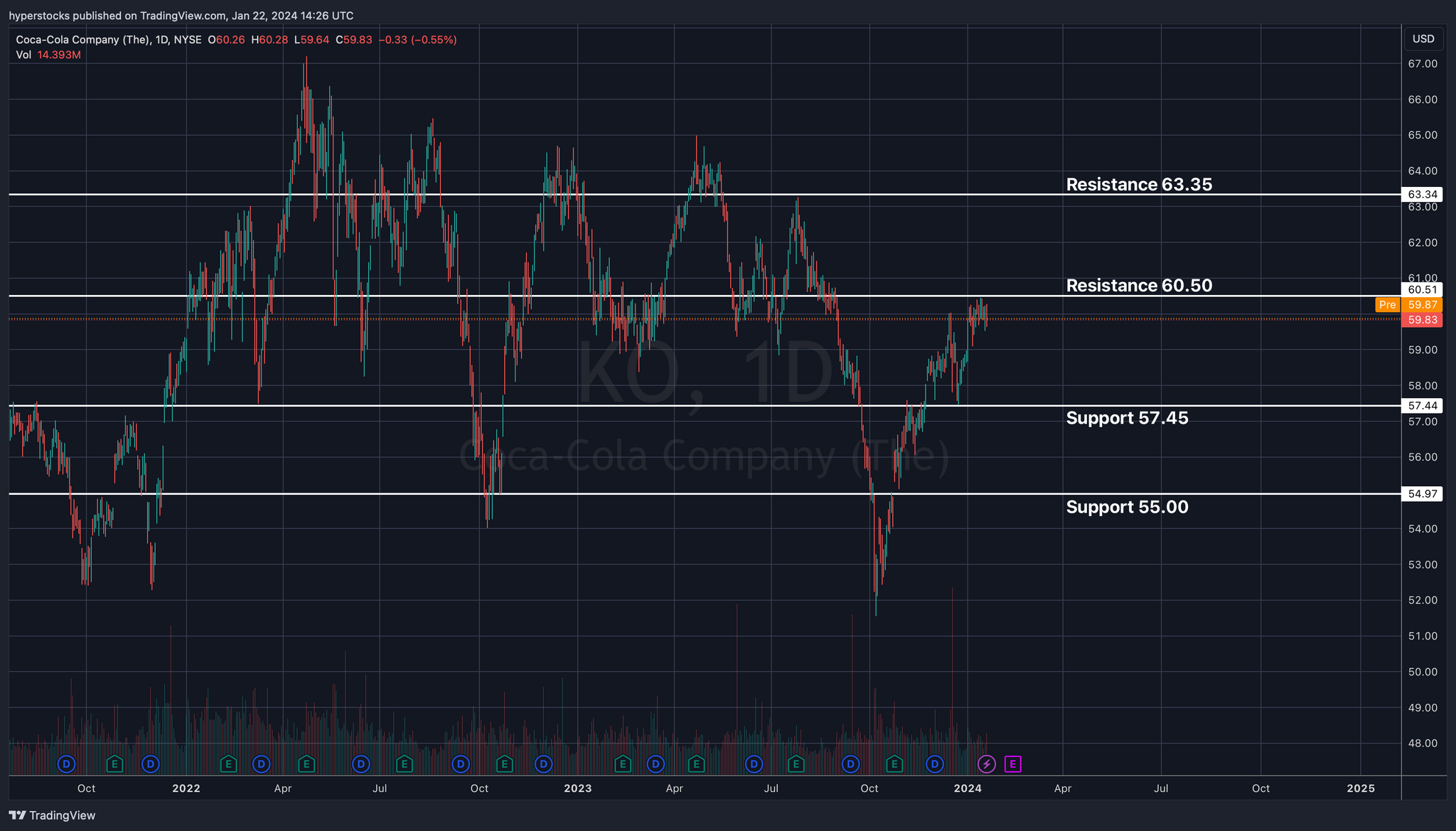Click the 60.51 price axis label

pos(1421,289)
